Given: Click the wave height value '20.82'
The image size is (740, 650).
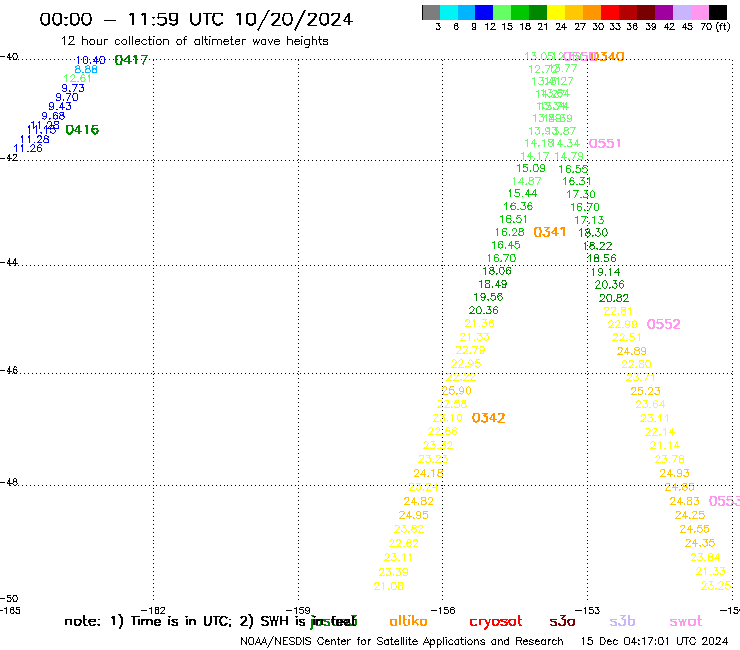Looking at the screenshot, I should 614,298.
